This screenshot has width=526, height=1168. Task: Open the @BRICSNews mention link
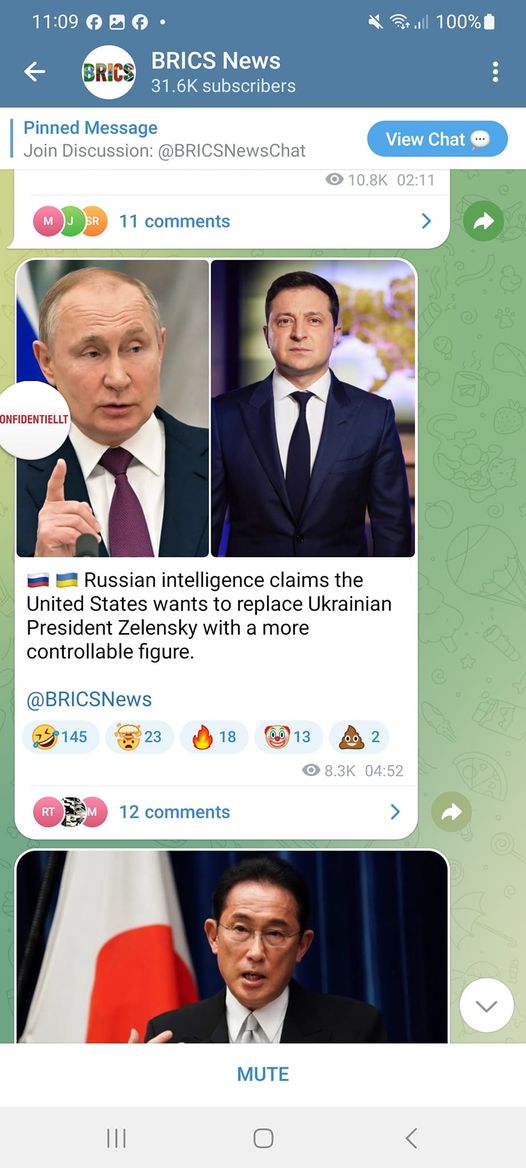(x=89, y=699)
